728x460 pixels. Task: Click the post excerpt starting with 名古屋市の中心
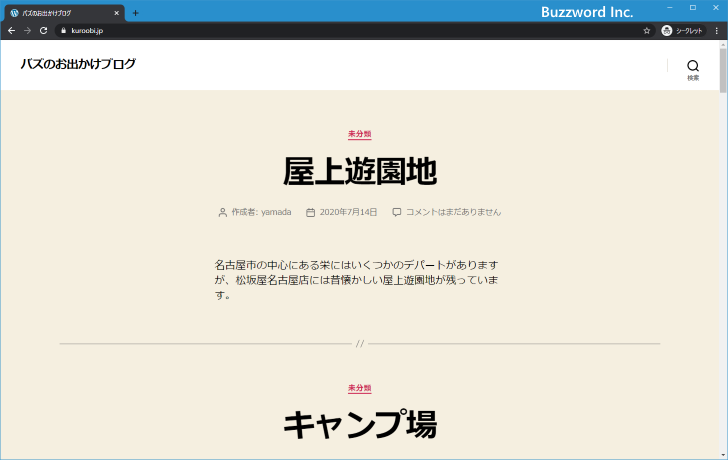357,280
